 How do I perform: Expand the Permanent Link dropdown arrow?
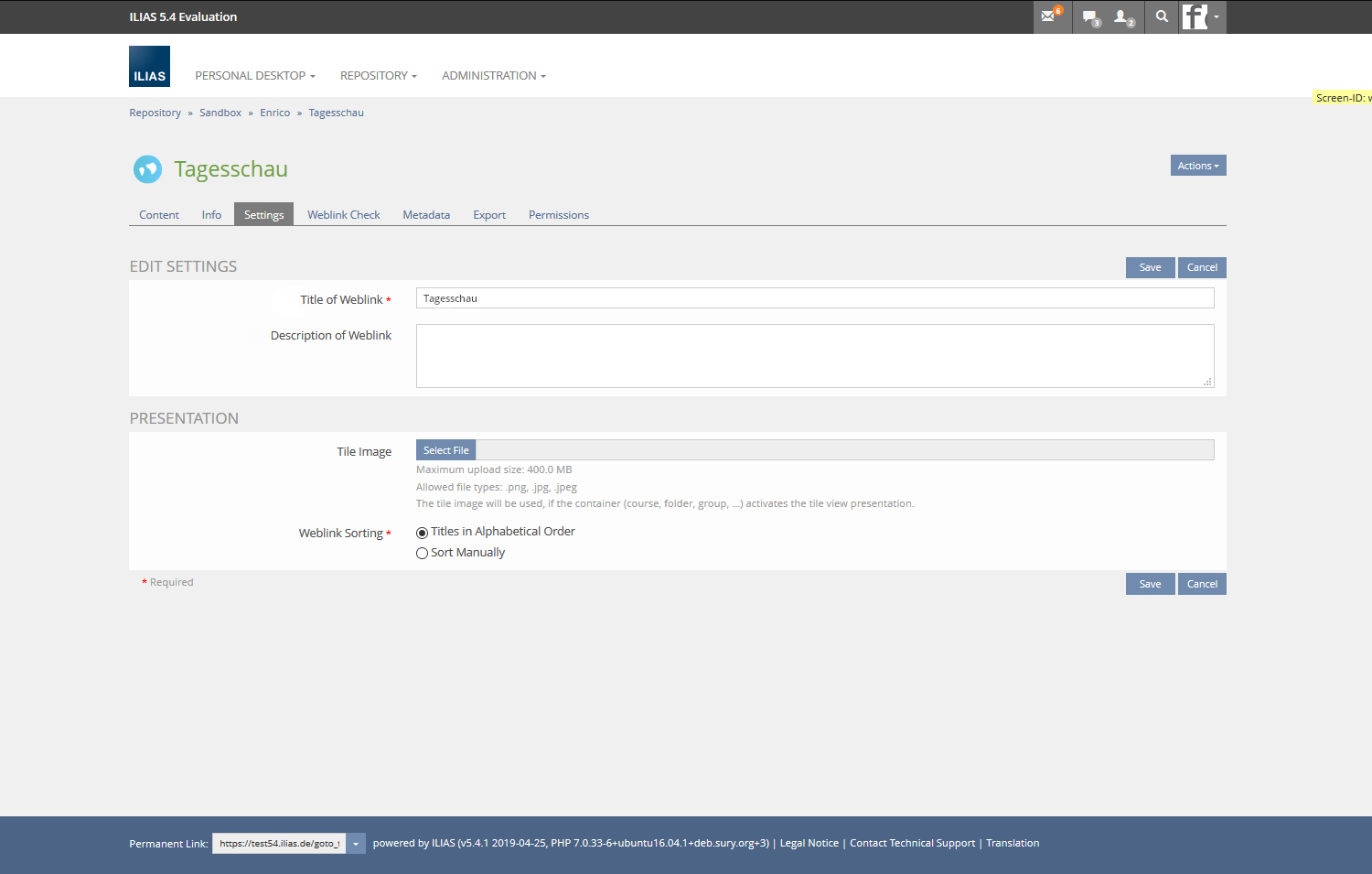[356, 844]
